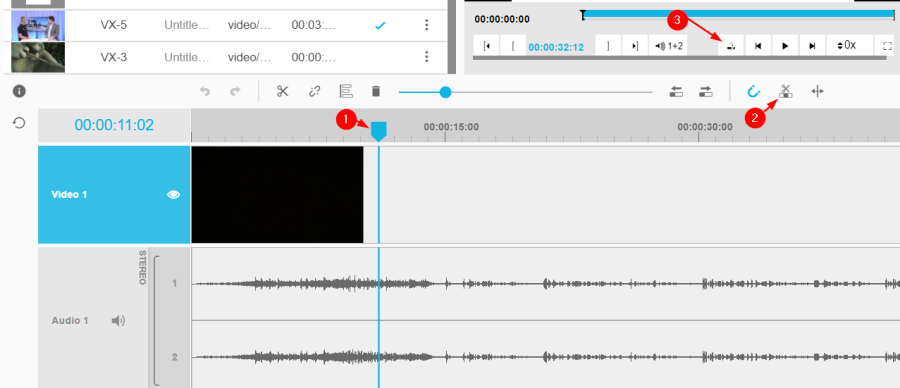
Task: Click the reset history circular arrow
Action: pyautogui.click(x=20, y=123)
